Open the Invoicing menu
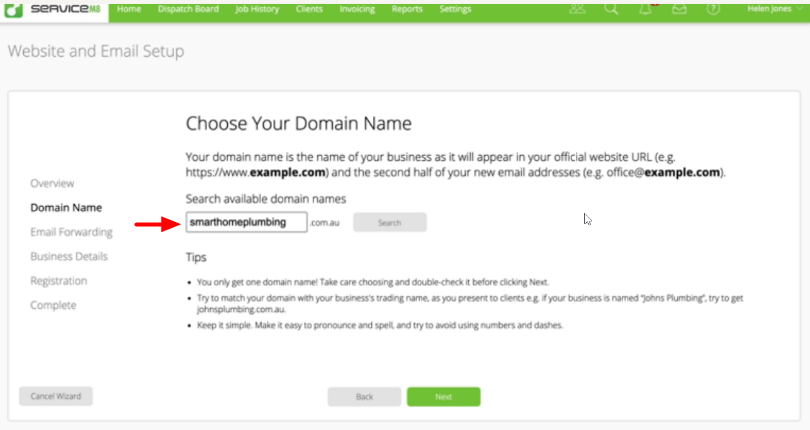Screen dimensions: 810x430 click(357, 9)
